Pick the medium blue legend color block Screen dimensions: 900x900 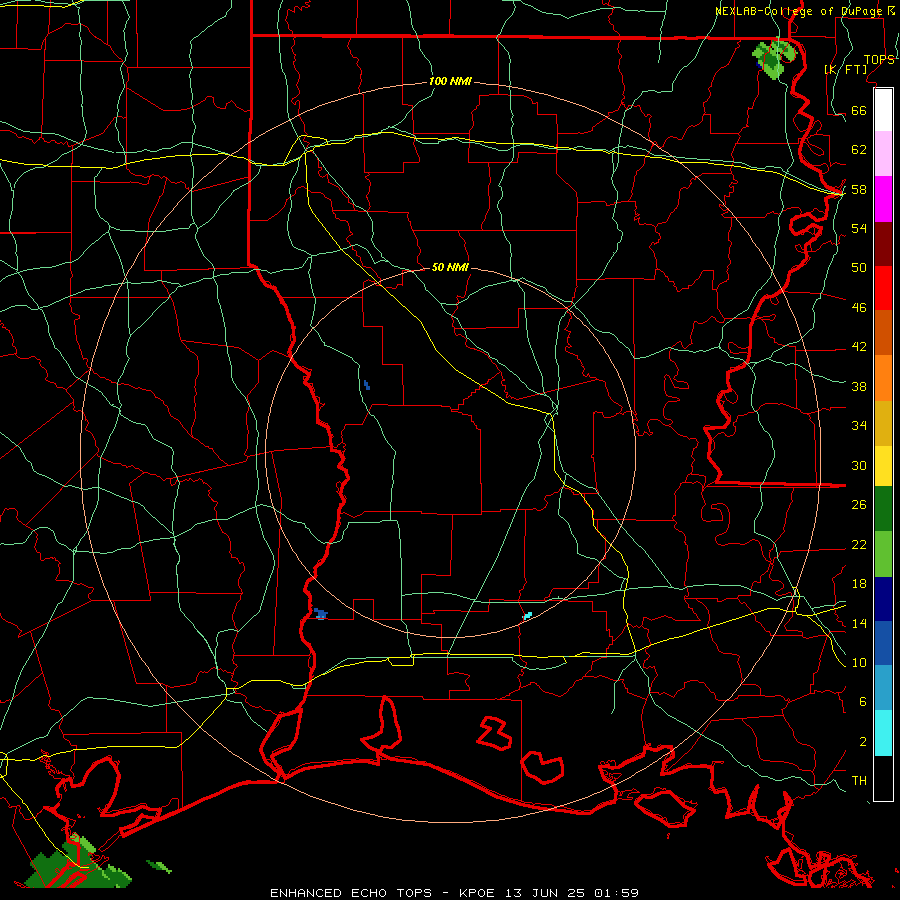[883, 643]
